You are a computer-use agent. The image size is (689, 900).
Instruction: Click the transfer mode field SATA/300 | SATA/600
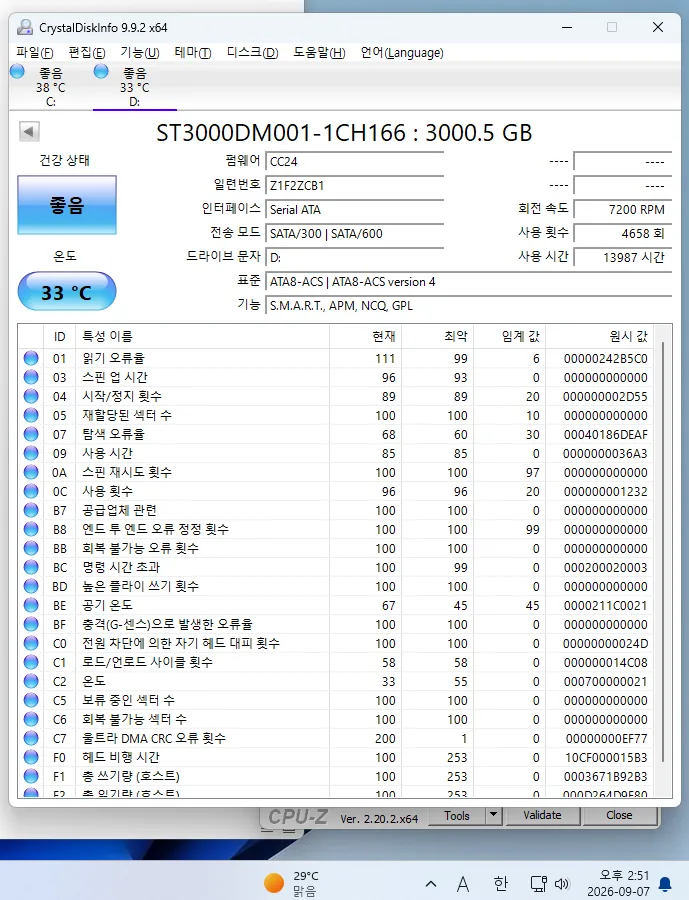(x=355, y=234)
